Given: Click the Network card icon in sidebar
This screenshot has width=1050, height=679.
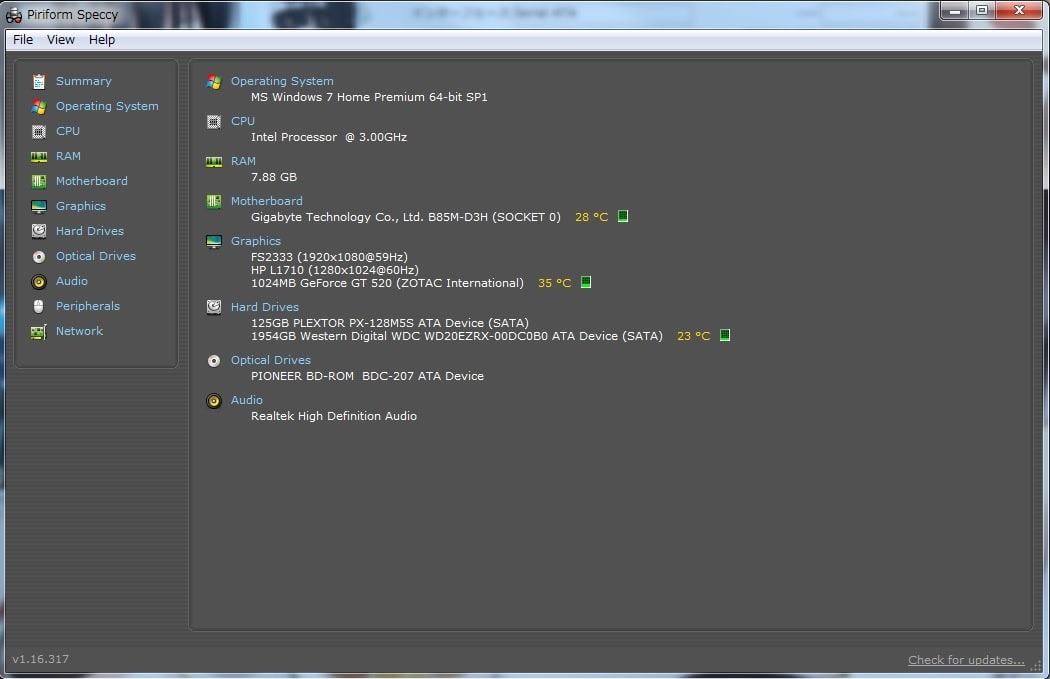Looking at the screenshot, I should pos(39,331).
